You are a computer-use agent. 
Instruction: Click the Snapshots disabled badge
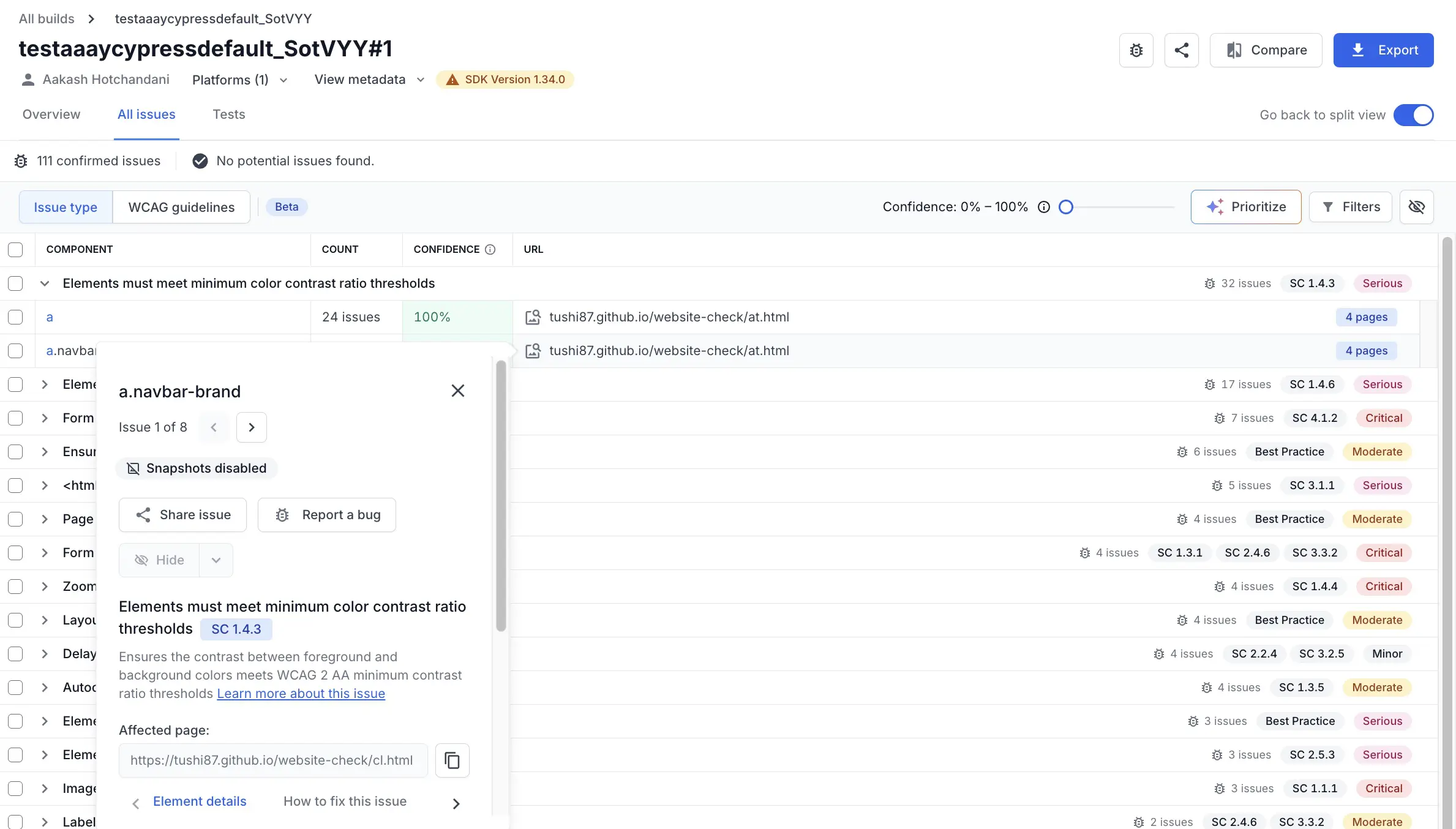(x=197, y=468)
